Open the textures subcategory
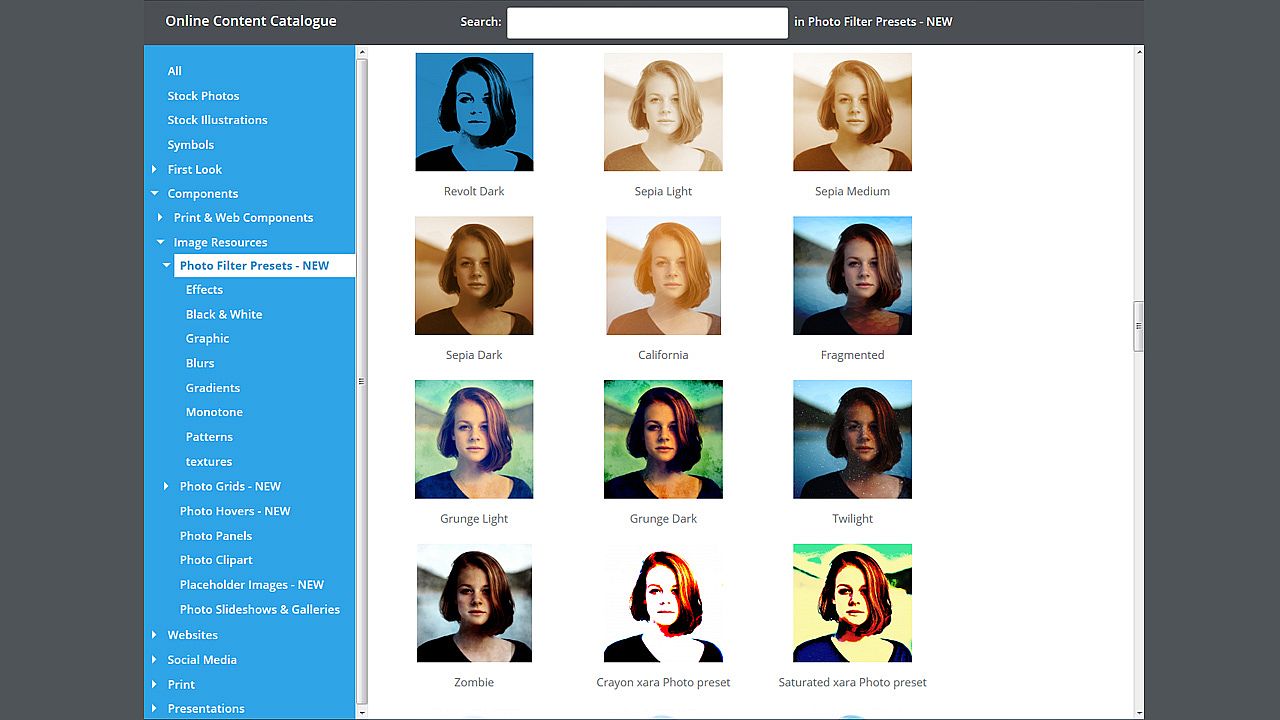This screenshot has height=720, width=1280. (209, 462)
